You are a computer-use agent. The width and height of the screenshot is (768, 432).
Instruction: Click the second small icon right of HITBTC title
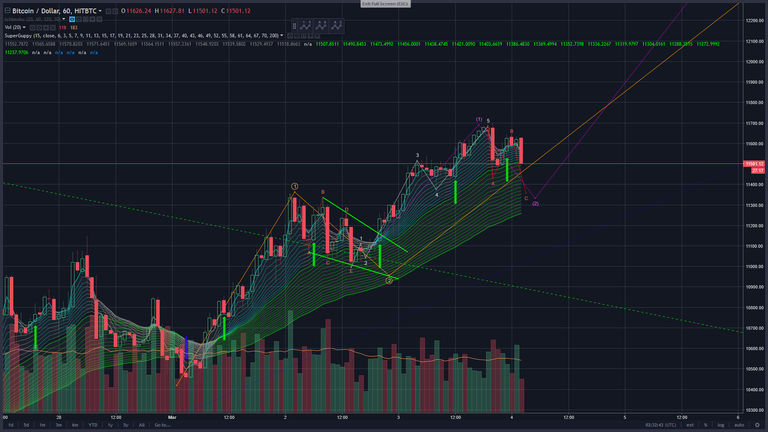click(115, 11)
